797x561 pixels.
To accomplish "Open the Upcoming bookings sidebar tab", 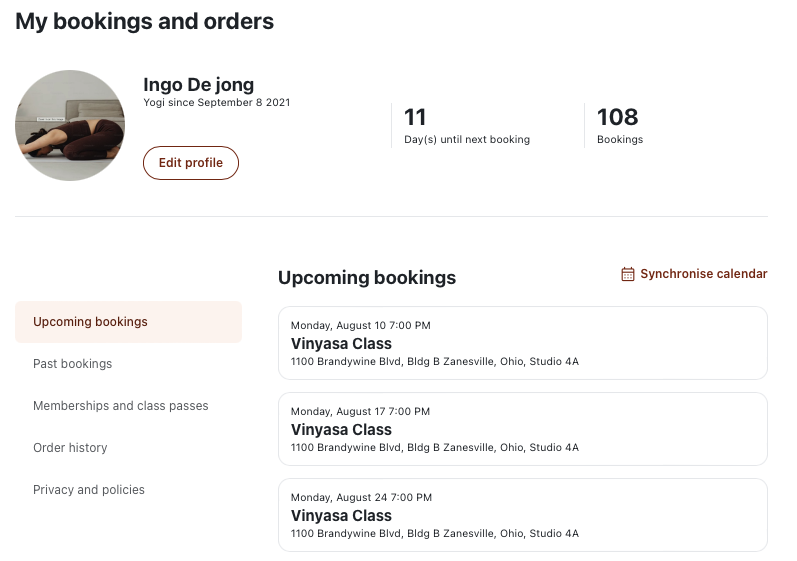I will pos(129,322).
